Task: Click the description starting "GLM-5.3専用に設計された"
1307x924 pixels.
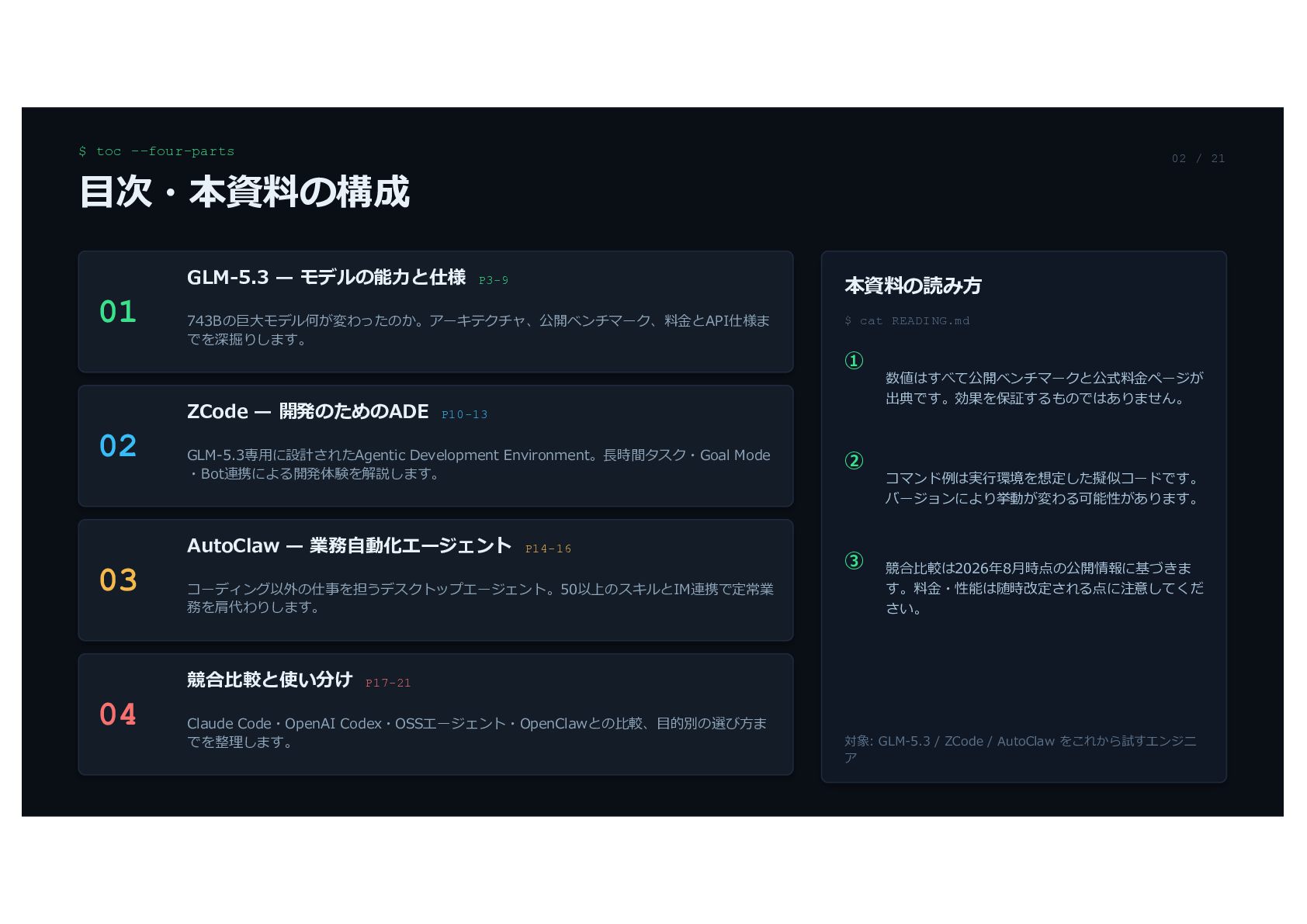Action: pos(478,464)
